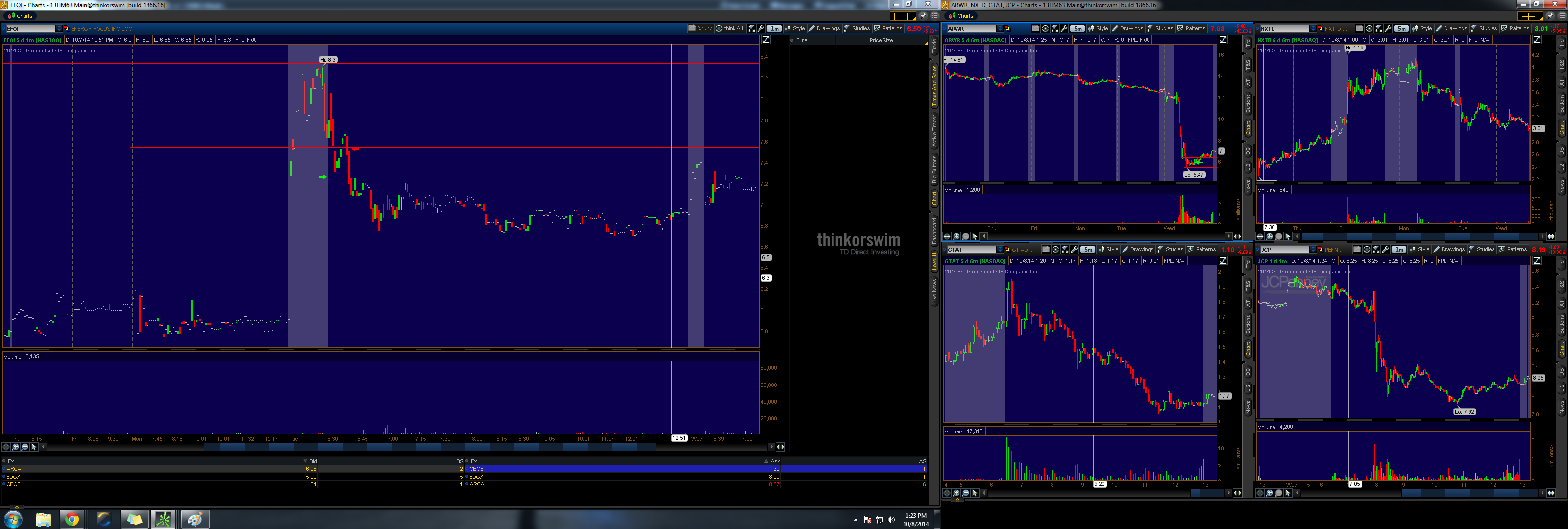Click zoom in magnifier below EFOI chart
This screenshot has height=529, width=1568.
point(16,447)
